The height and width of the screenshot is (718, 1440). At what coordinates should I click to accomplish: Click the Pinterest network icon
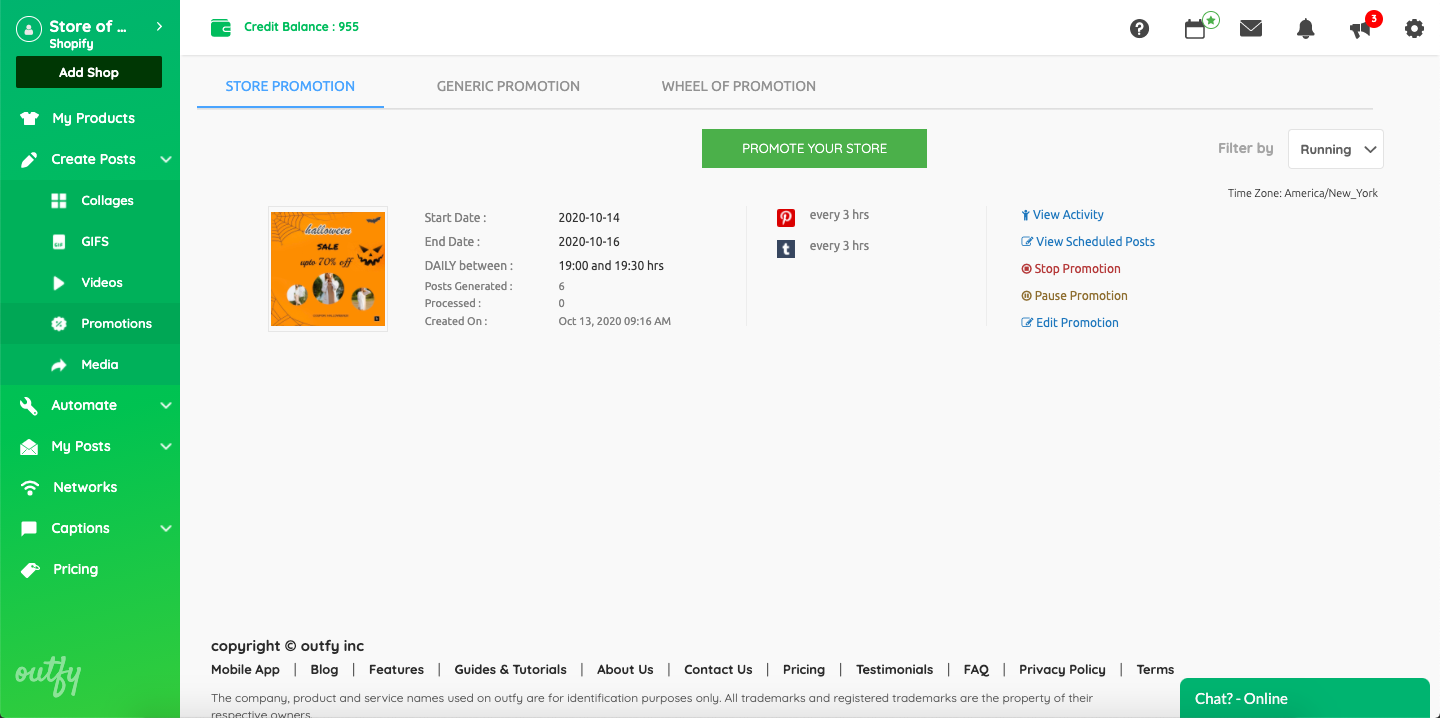786,217
